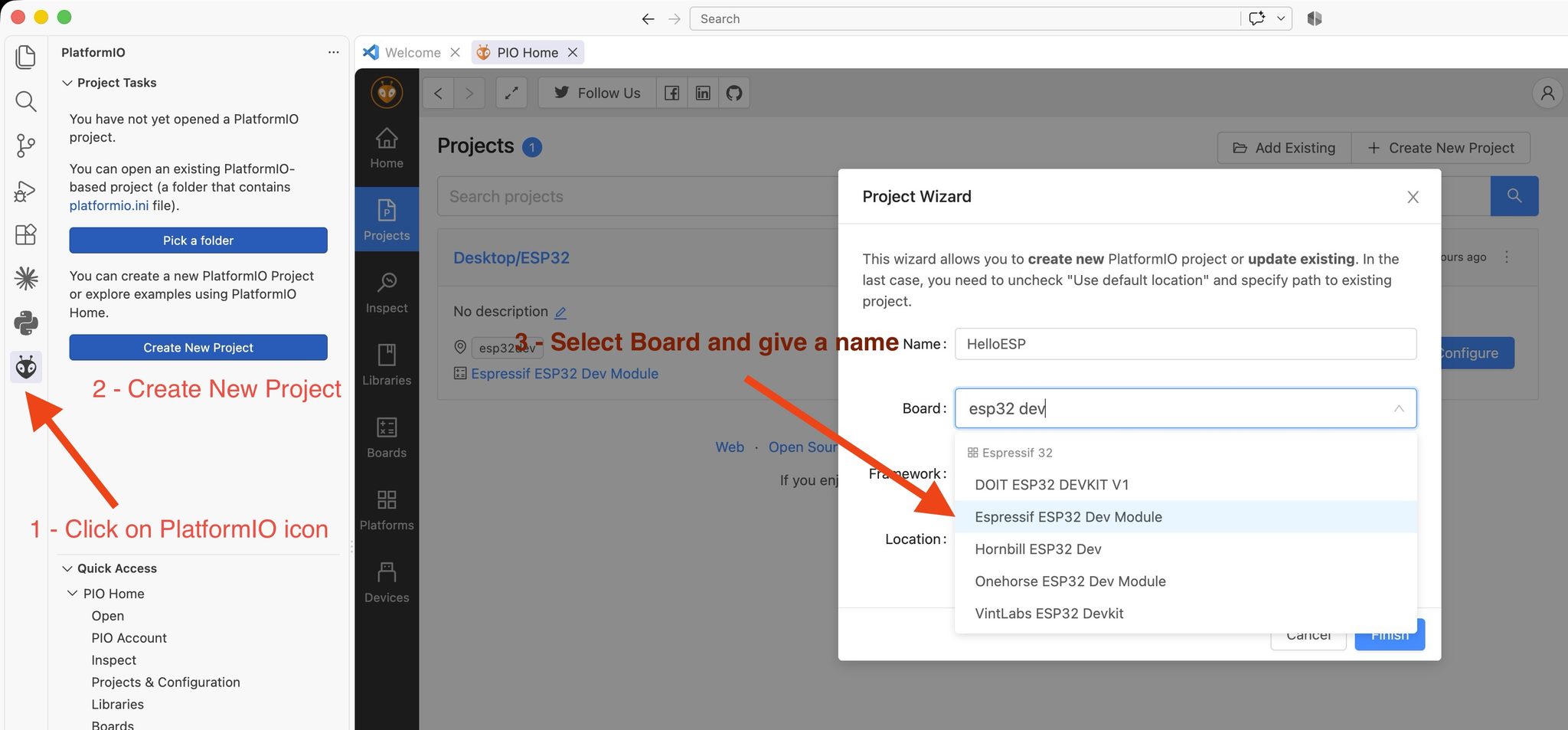Screen dimensions: 1568x730
Task: Click the PIO account user icon
Action: coord(1547,93)
